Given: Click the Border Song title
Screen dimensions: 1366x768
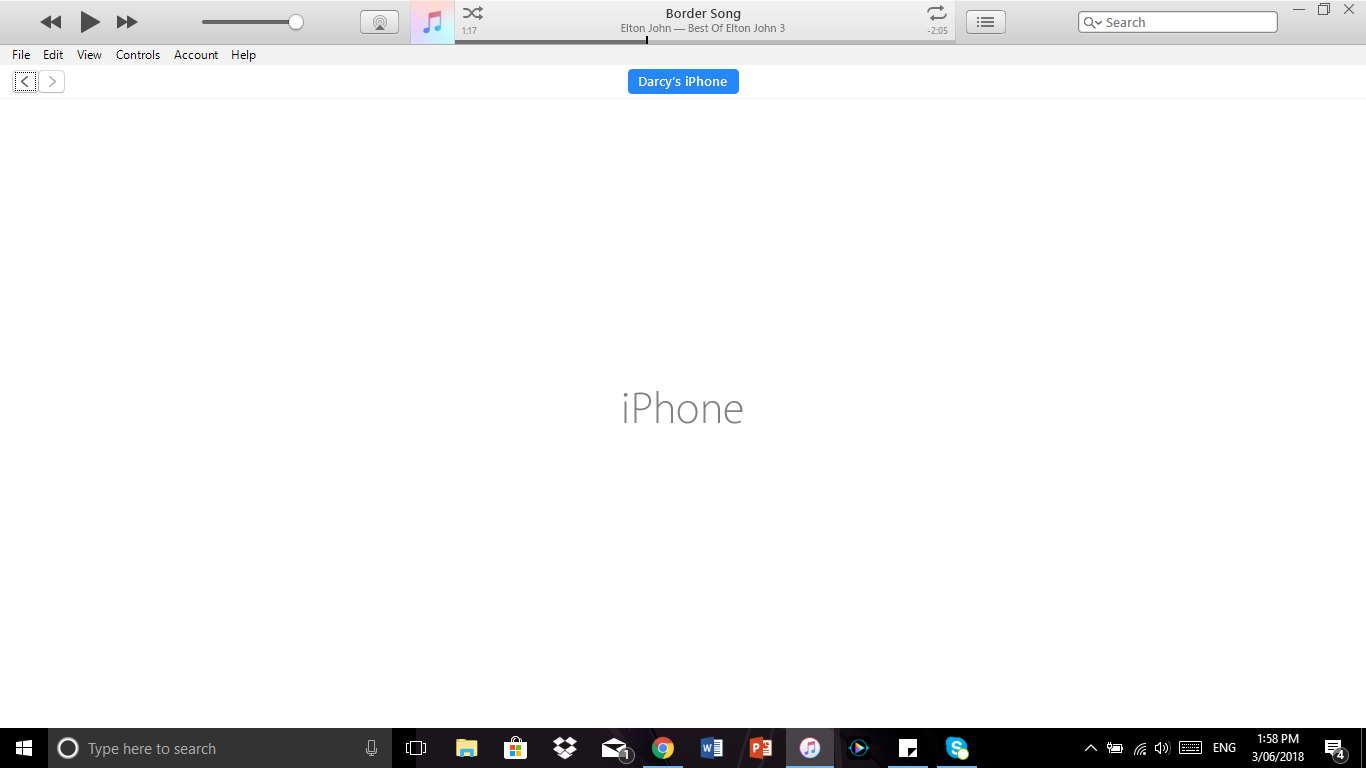Looking at the screenshot, I should click(x=703, y=14).
